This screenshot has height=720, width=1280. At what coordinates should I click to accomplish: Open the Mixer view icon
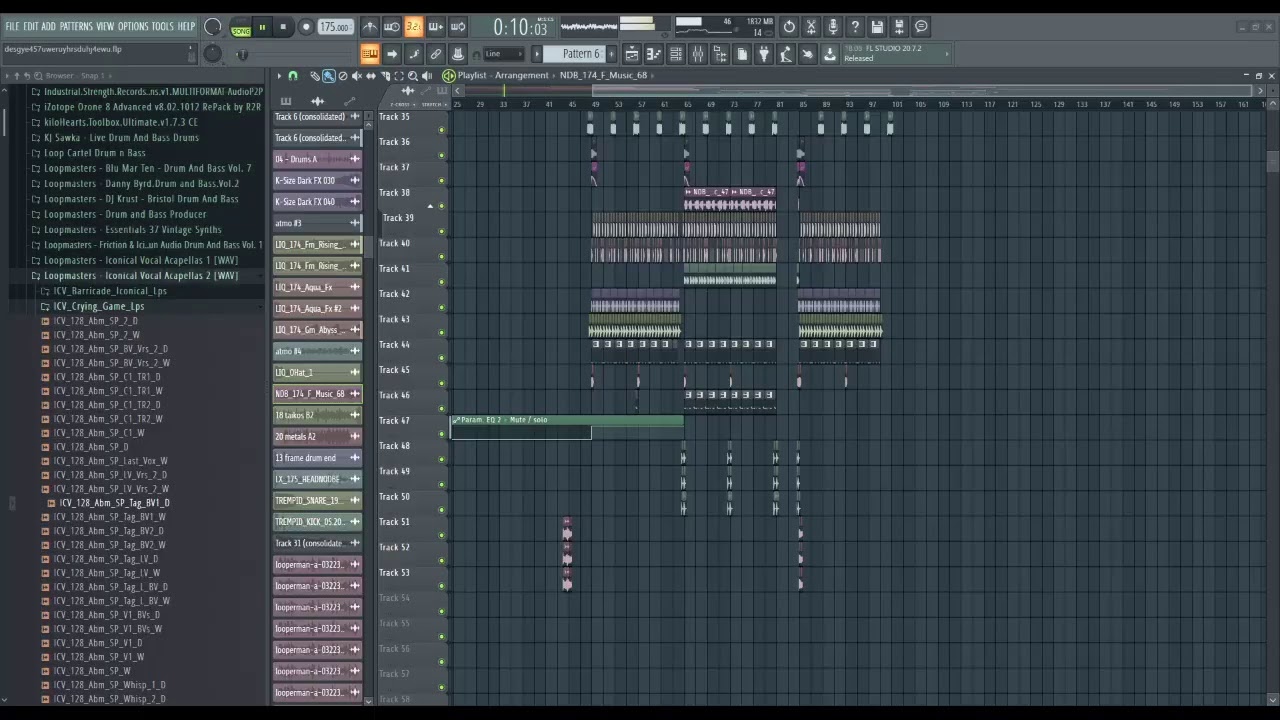tap(698, 54)
